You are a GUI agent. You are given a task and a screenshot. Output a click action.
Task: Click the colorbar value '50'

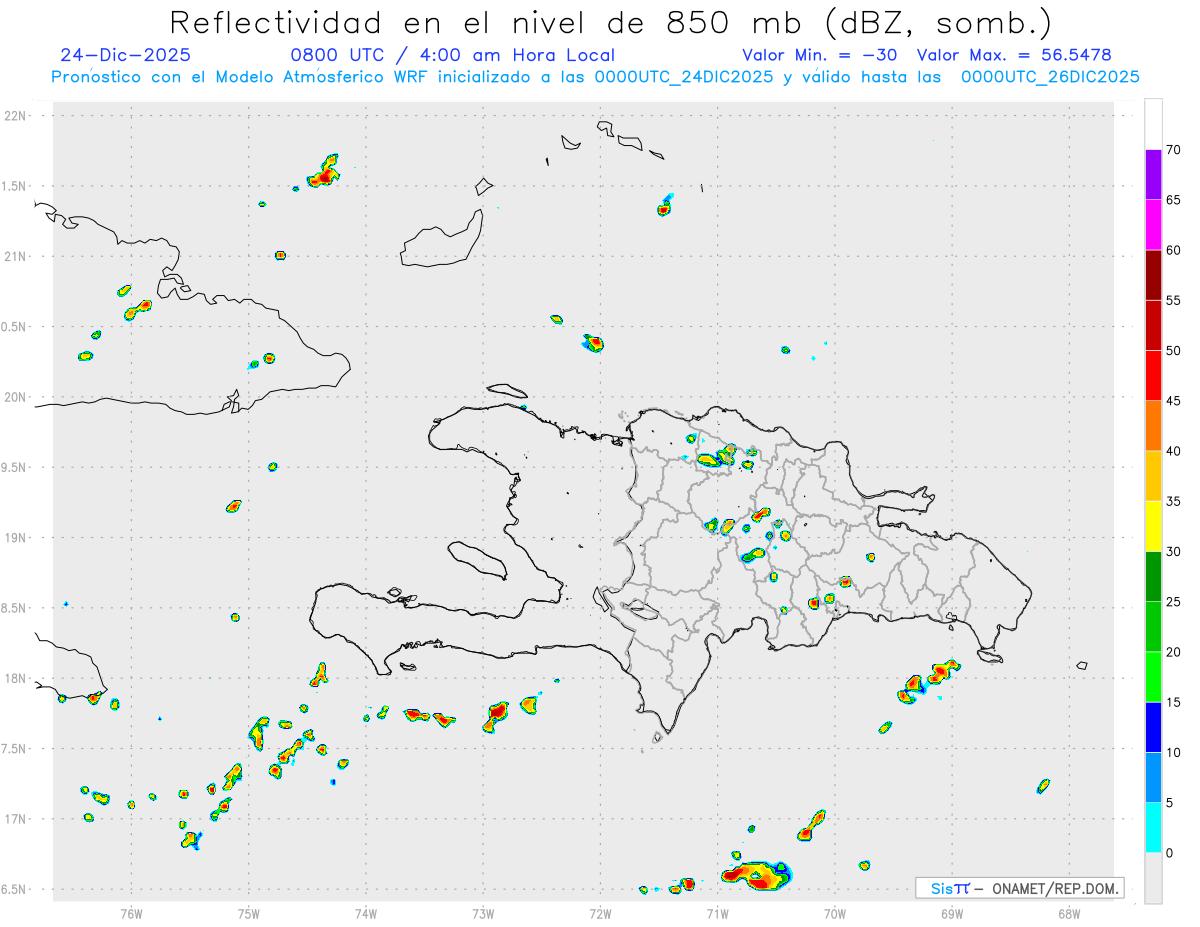click(1174, 350)
